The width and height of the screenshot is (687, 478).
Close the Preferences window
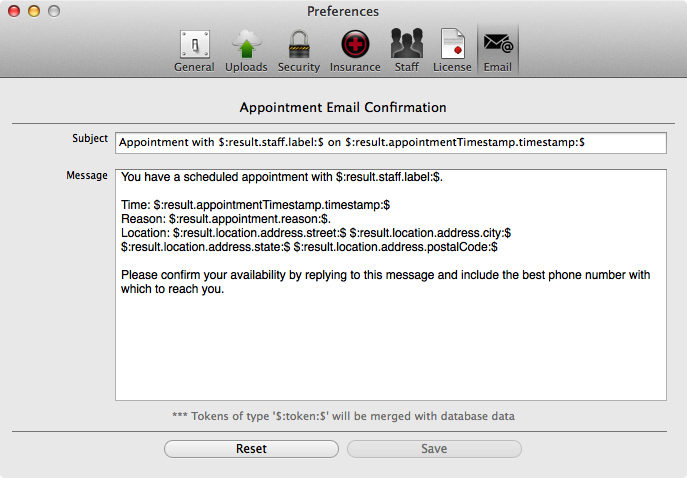pyautogui.click(x=14, y=11)
